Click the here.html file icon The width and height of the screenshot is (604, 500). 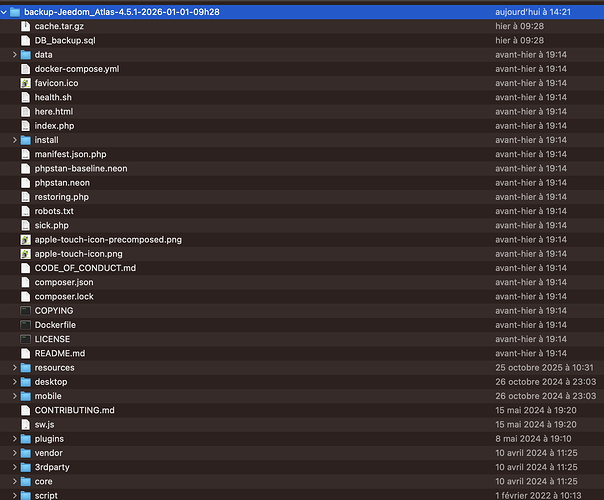coord(25,112)
